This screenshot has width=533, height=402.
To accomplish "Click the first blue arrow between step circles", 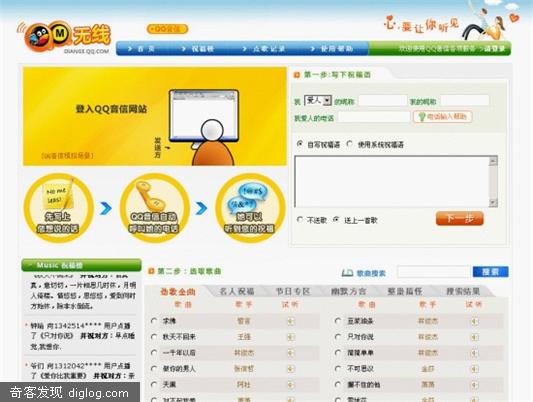I will (x=106, y=208).
